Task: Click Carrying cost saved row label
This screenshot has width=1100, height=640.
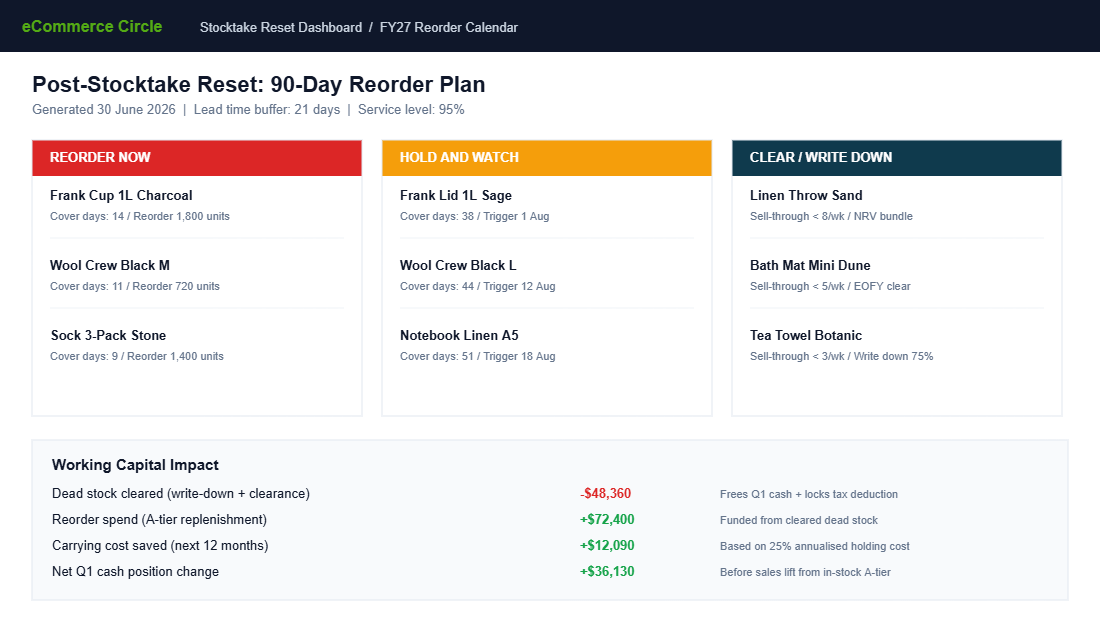Action: (160, 546)
